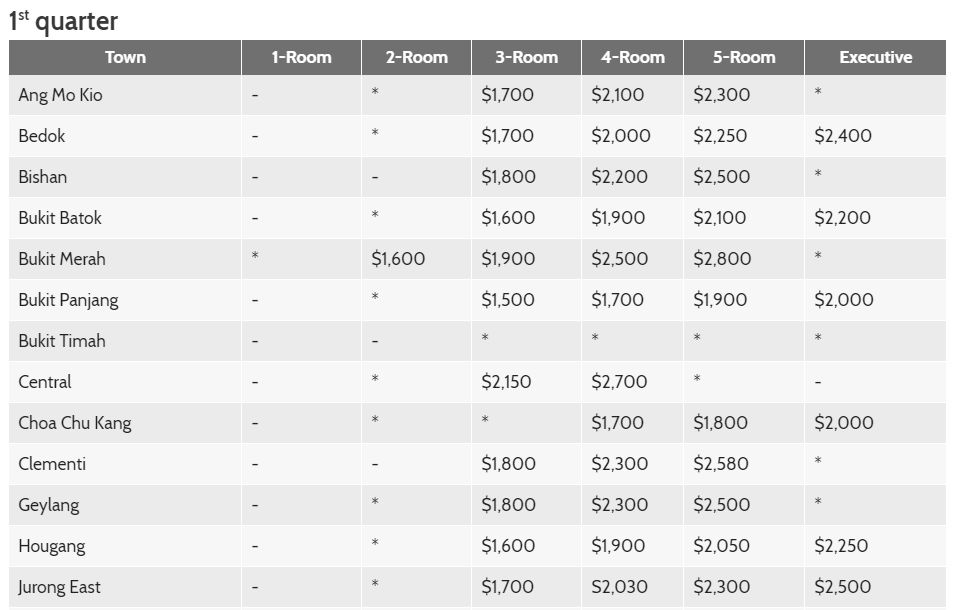Select Clementi's $2,580 5-Room value
953x610 pixels.
pyautogui.click(x=721, y=464)
